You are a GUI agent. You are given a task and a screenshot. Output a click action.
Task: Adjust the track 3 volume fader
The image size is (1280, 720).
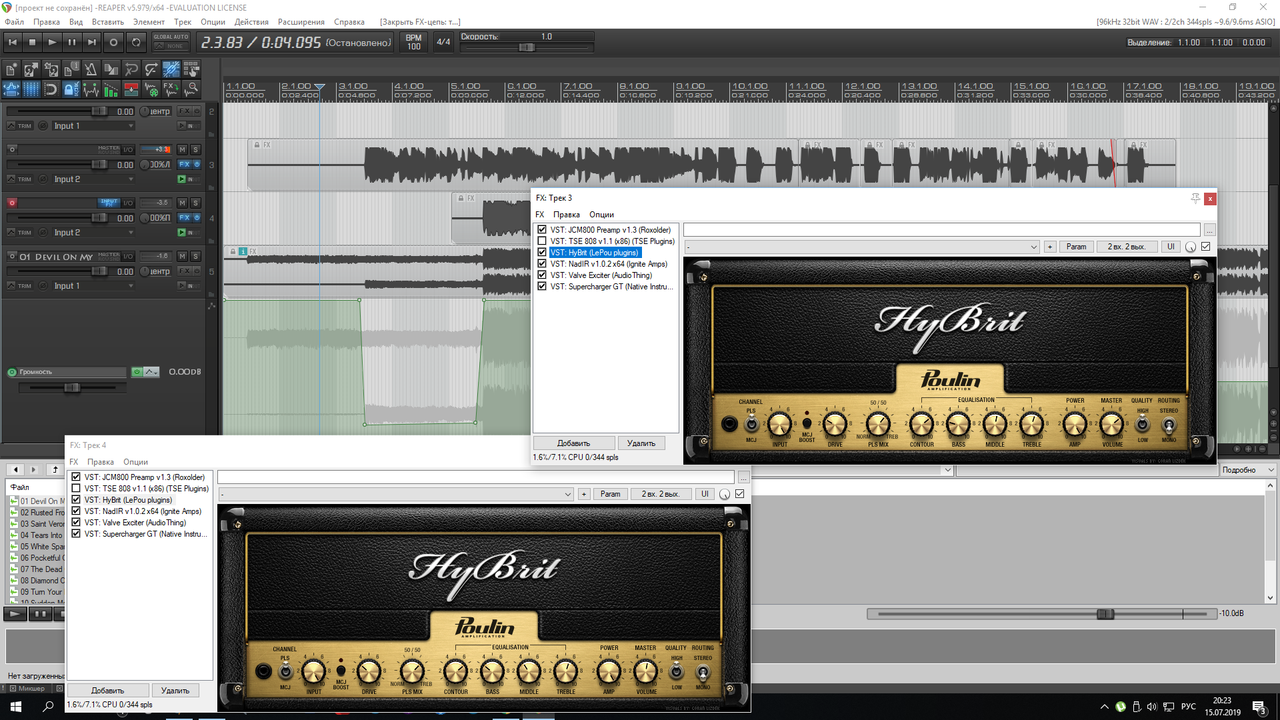click(x=100, y=164)
